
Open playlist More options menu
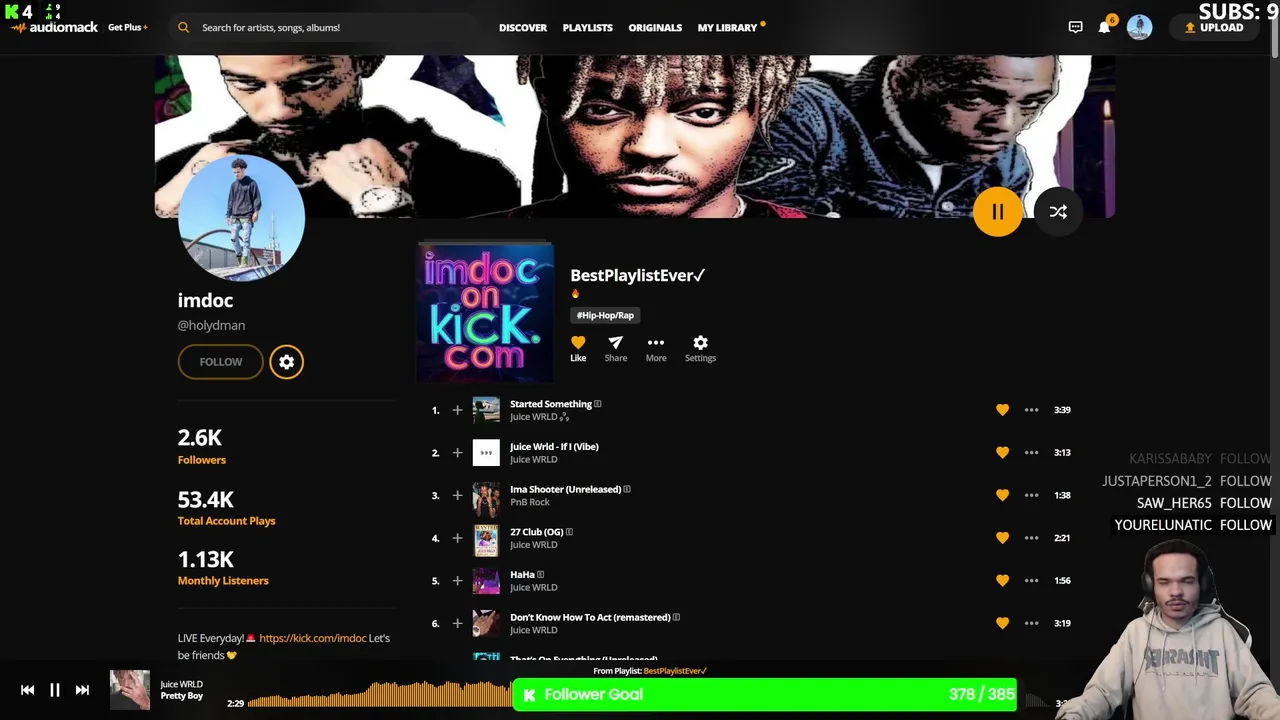pyautogui.click(x=656, y=348)
